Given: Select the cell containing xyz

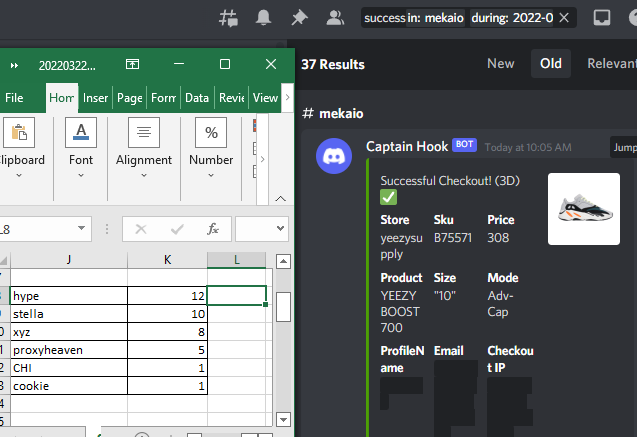Looking at the screenshot, I should click(x=69, y=332).
